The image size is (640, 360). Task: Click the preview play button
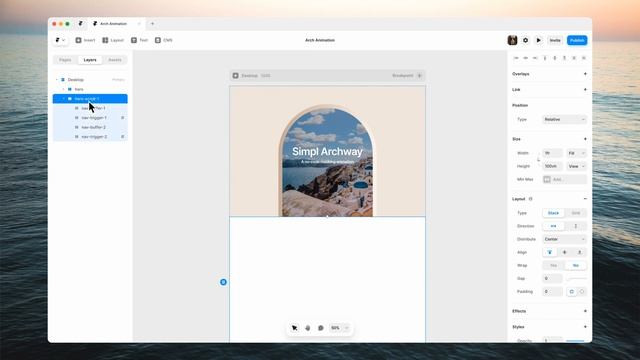pos(538,40)
